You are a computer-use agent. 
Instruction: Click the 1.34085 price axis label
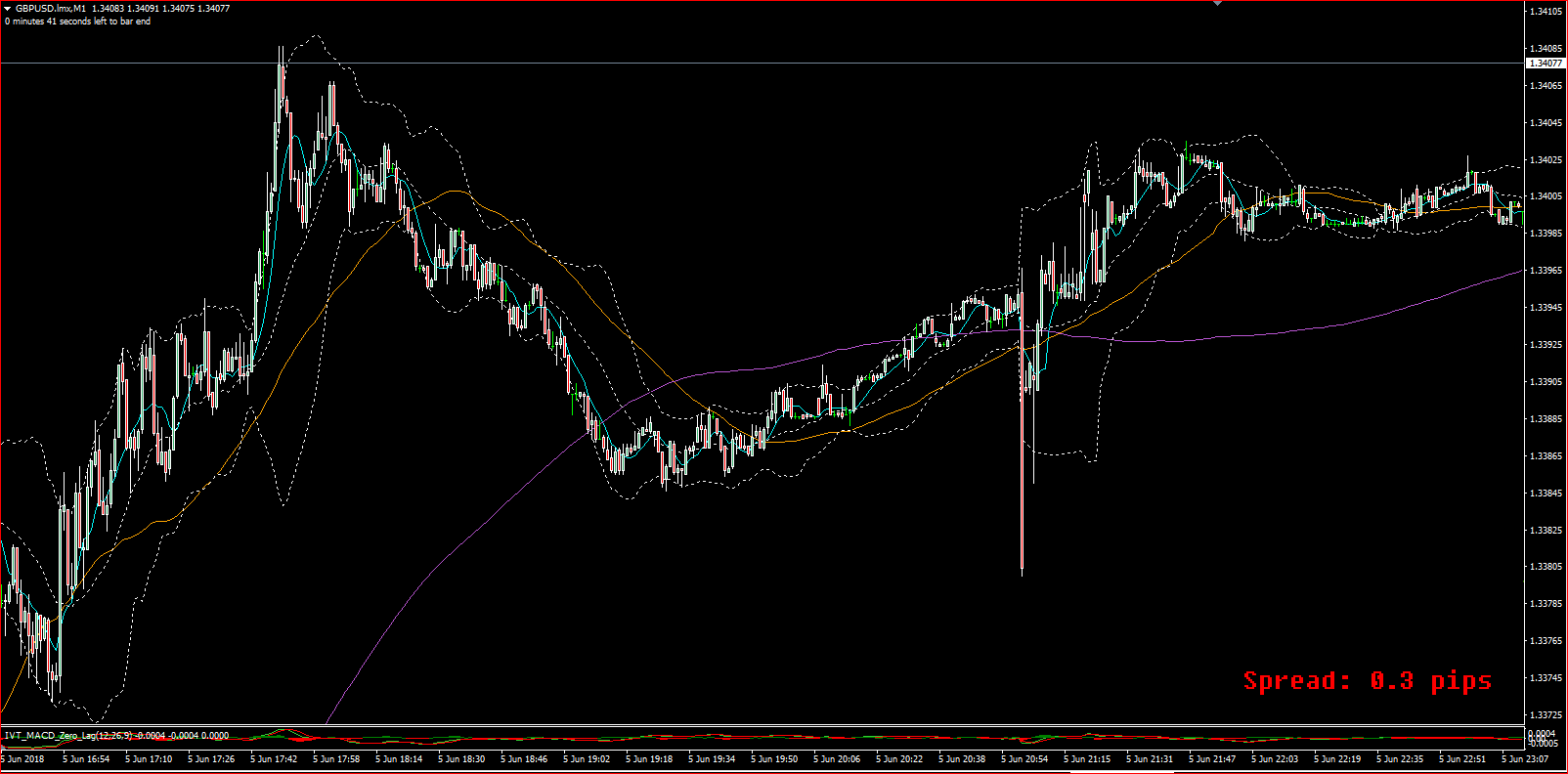(x=1546, y=49)
